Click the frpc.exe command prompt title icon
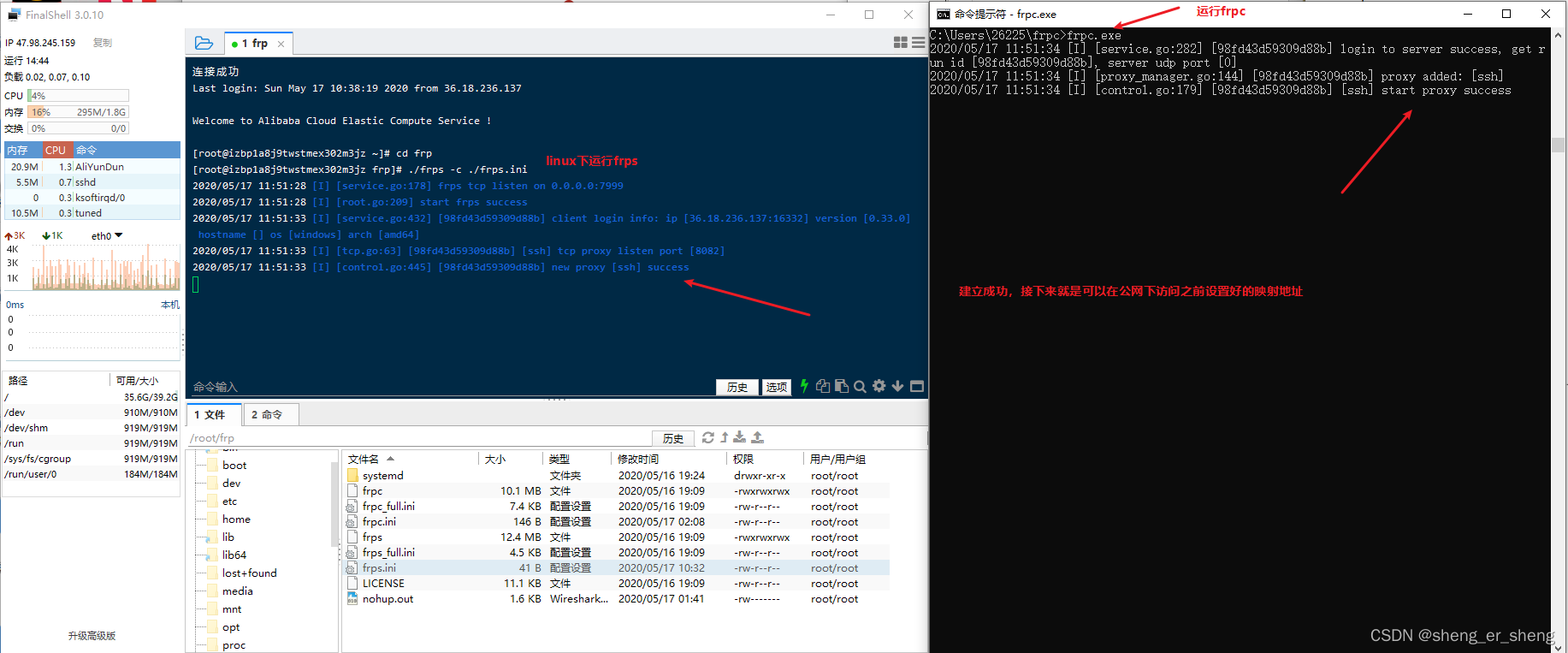 tap(944, 14)
